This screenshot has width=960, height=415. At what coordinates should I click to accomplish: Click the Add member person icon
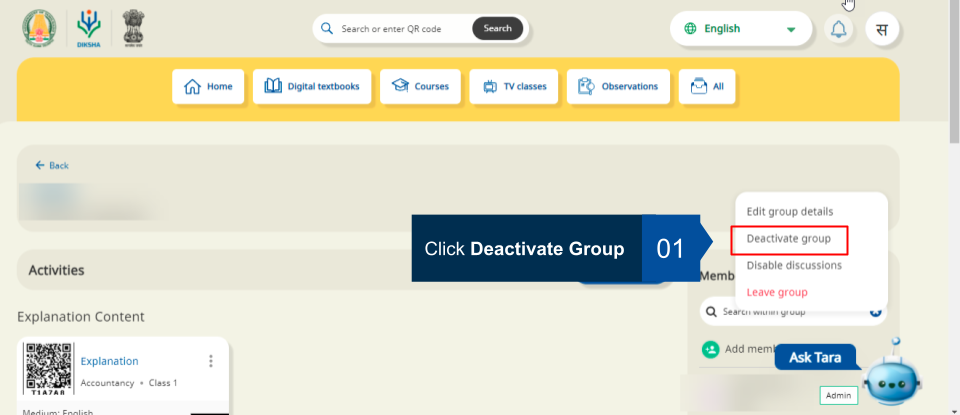click(710, 349)
